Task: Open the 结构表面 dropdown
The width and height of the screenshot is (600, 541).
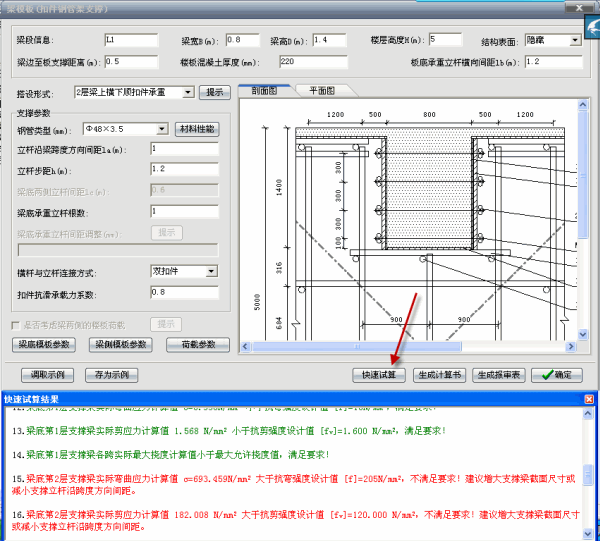Action: (x=575, y=40)
